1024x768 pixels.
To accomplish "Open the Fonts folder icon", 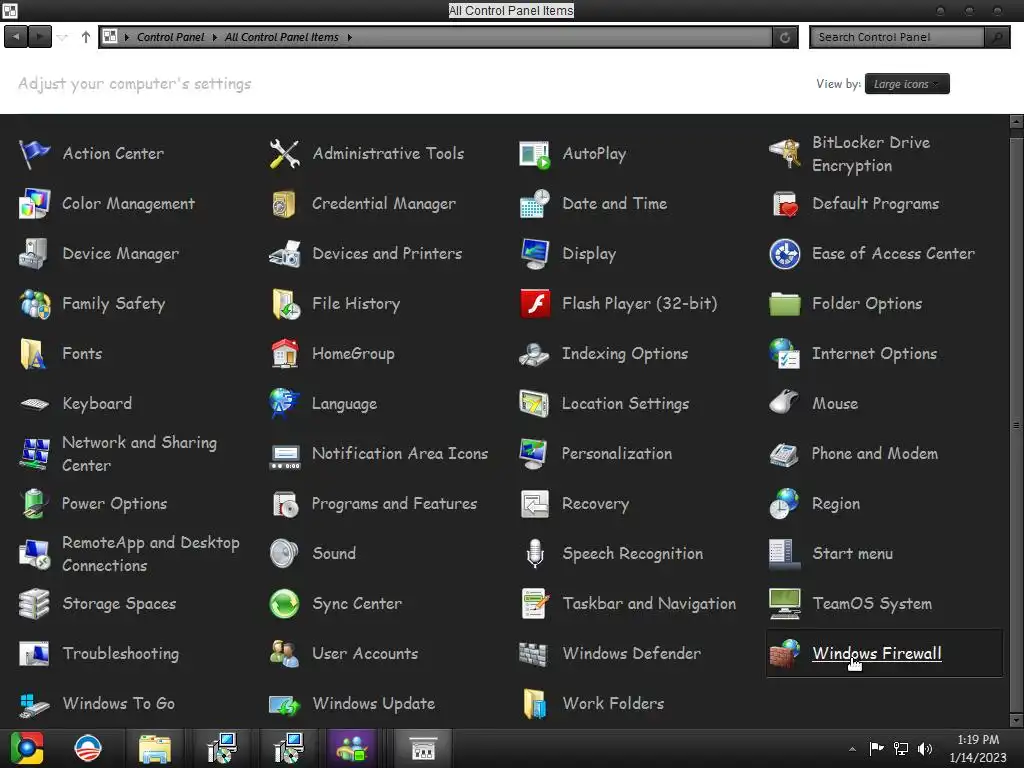I will (33, 354).
